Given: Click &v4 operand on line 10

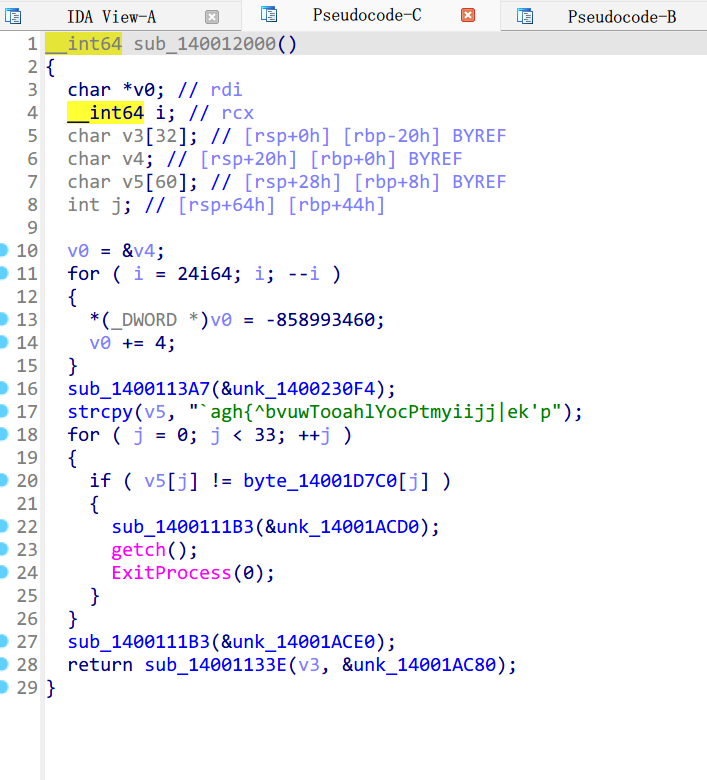Looking at the screenshot, I should 139,251.
